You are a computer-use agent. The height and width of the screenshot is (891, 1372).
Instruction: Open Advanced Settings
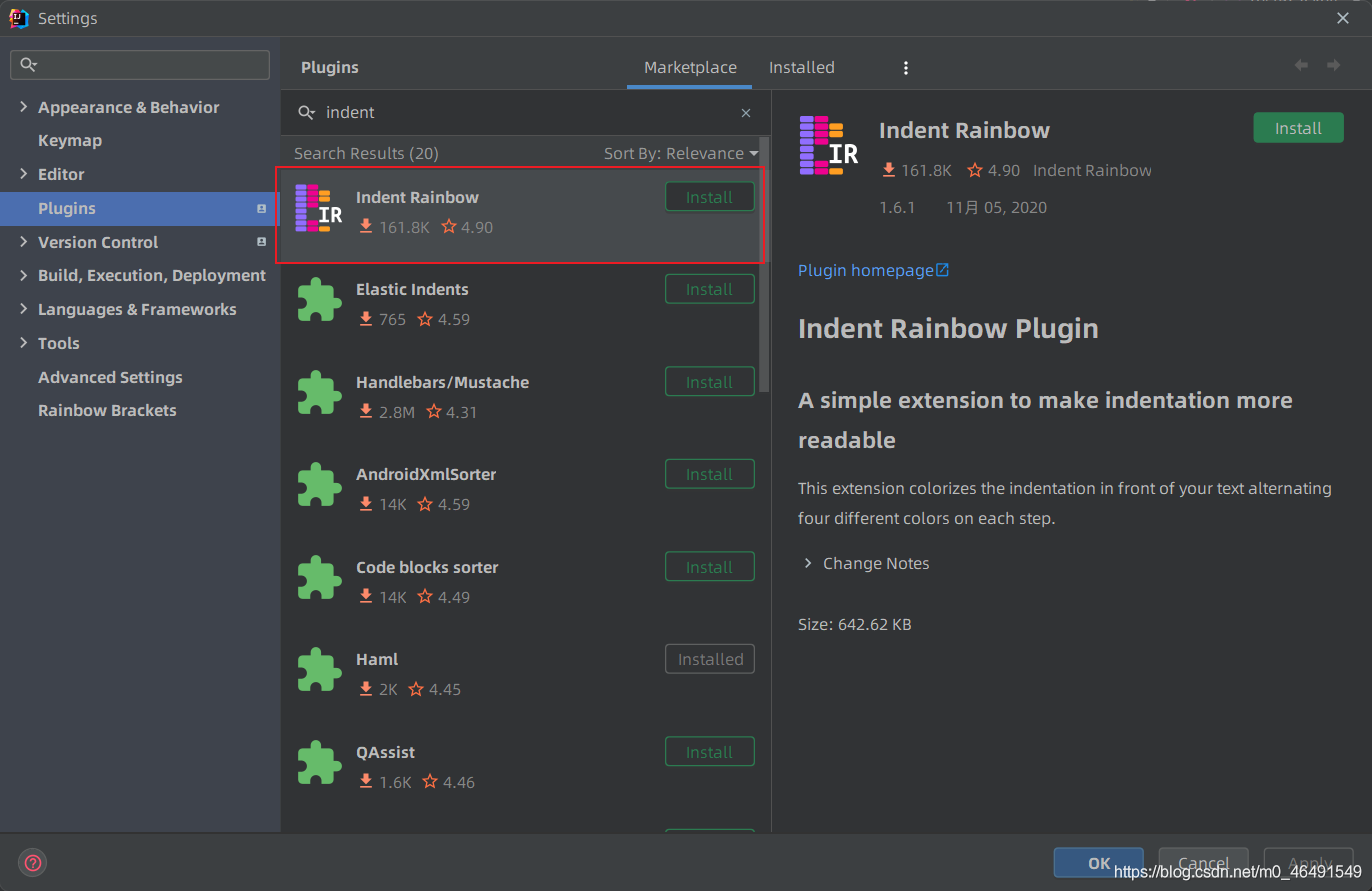[x=110, y=377]
